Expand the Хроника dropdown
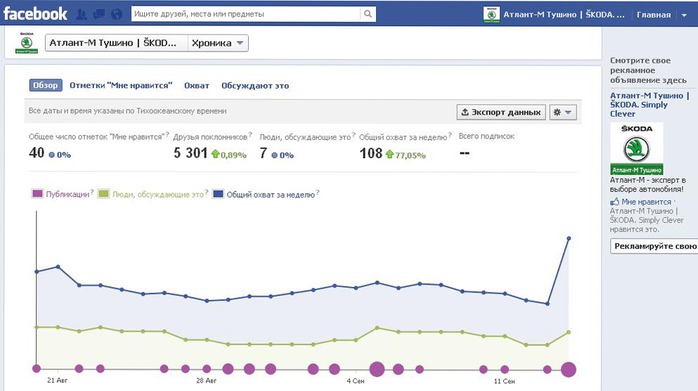 pyautogui.click(x=218, y=43)
